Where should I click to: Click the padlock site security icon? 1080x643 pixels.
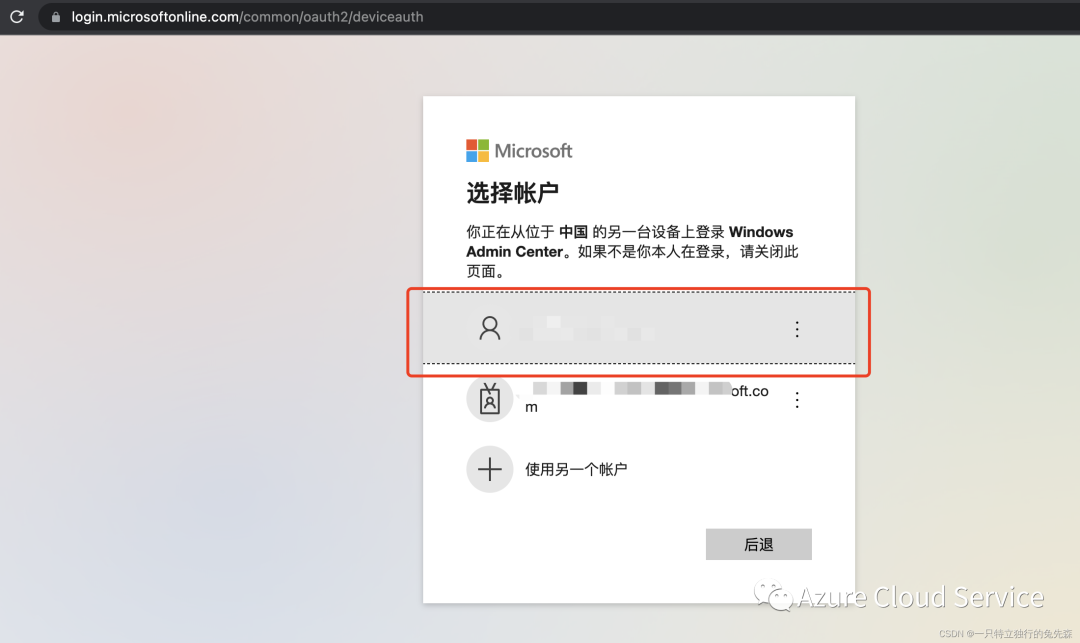56,17
